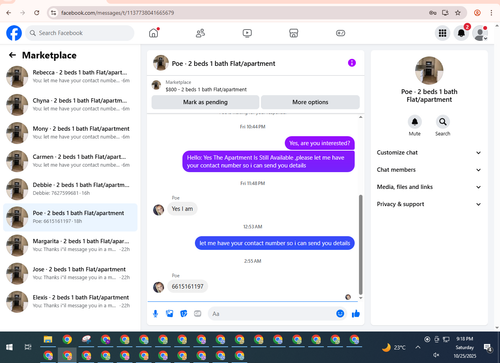Click More options button
The width and height of the screenshot is (500, 363).
pyautogui.click(x=310, y=102)
